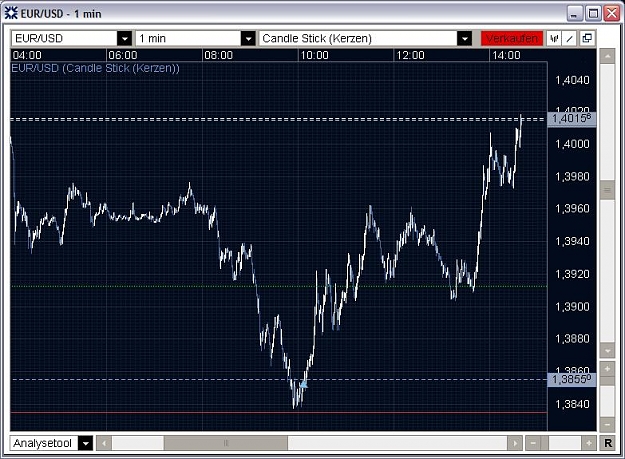Open the EUR/USD symbol dropdown
Screen dimensions: 625x459
[124, 39]
